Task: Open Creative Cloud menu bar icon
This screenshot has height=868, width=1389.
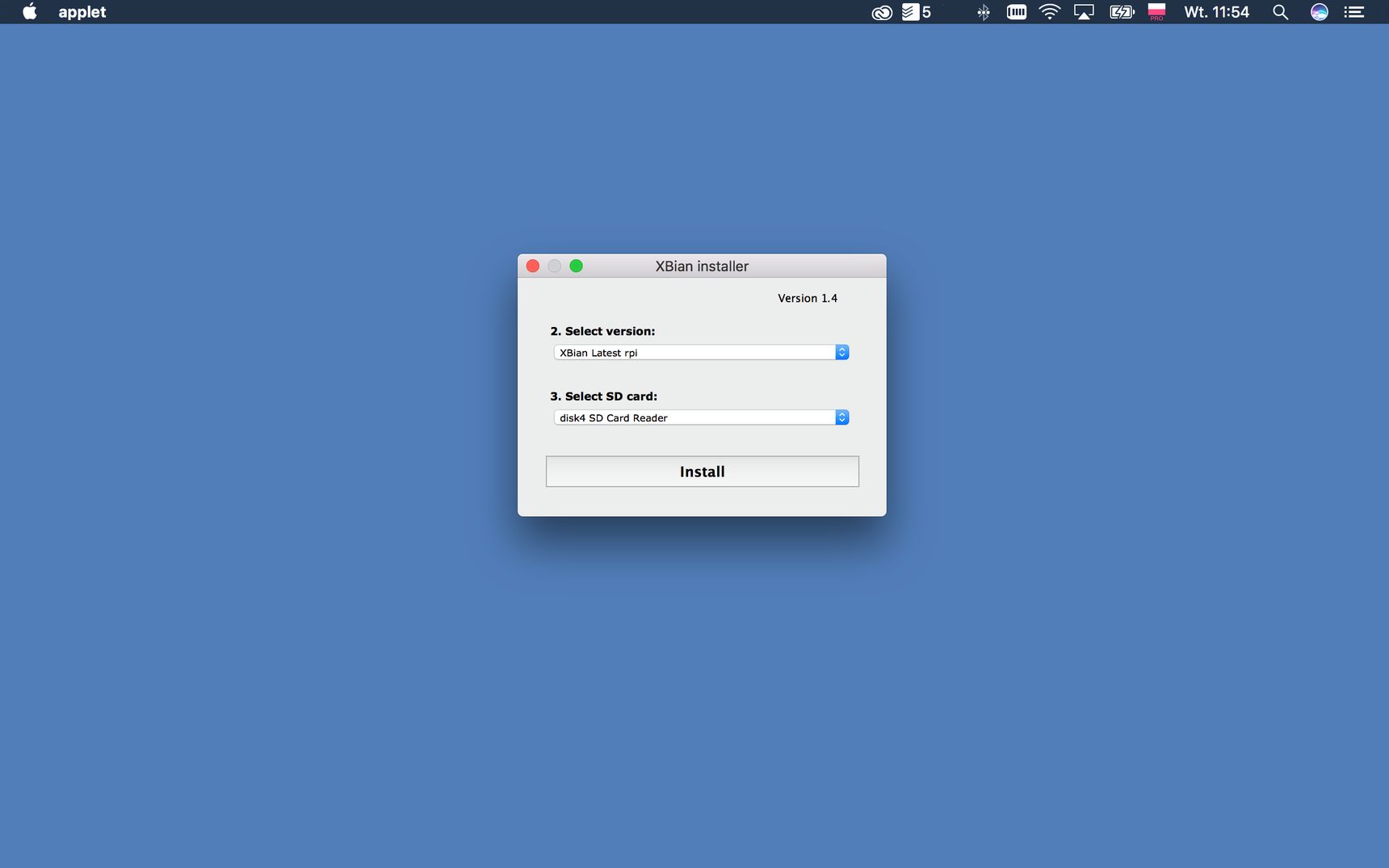Action: pos(882,12)
